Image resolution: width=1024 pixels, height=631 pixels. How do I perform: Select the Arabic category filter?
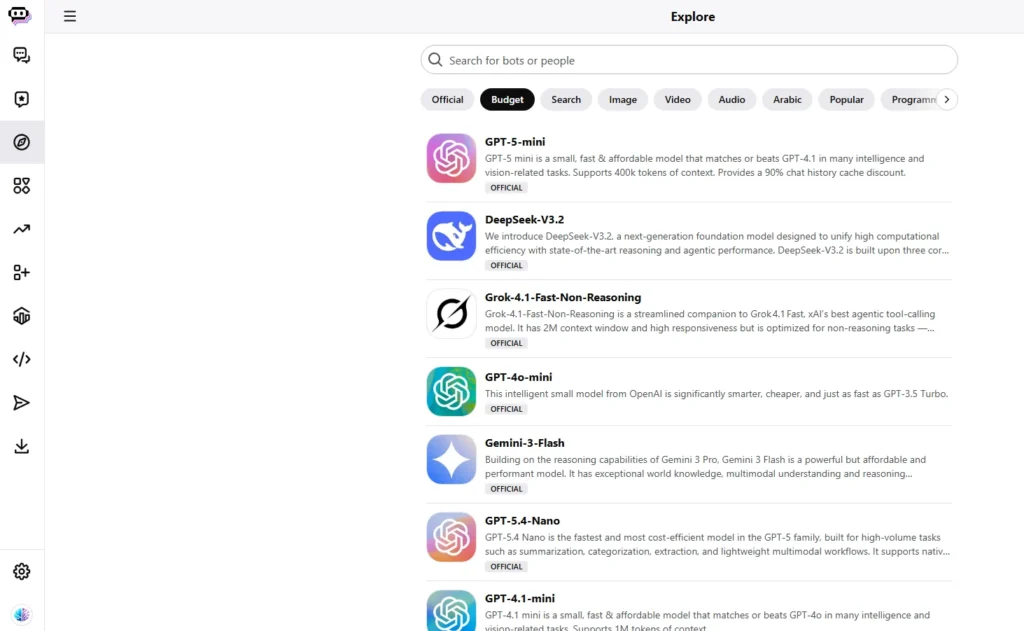(787, 99)
